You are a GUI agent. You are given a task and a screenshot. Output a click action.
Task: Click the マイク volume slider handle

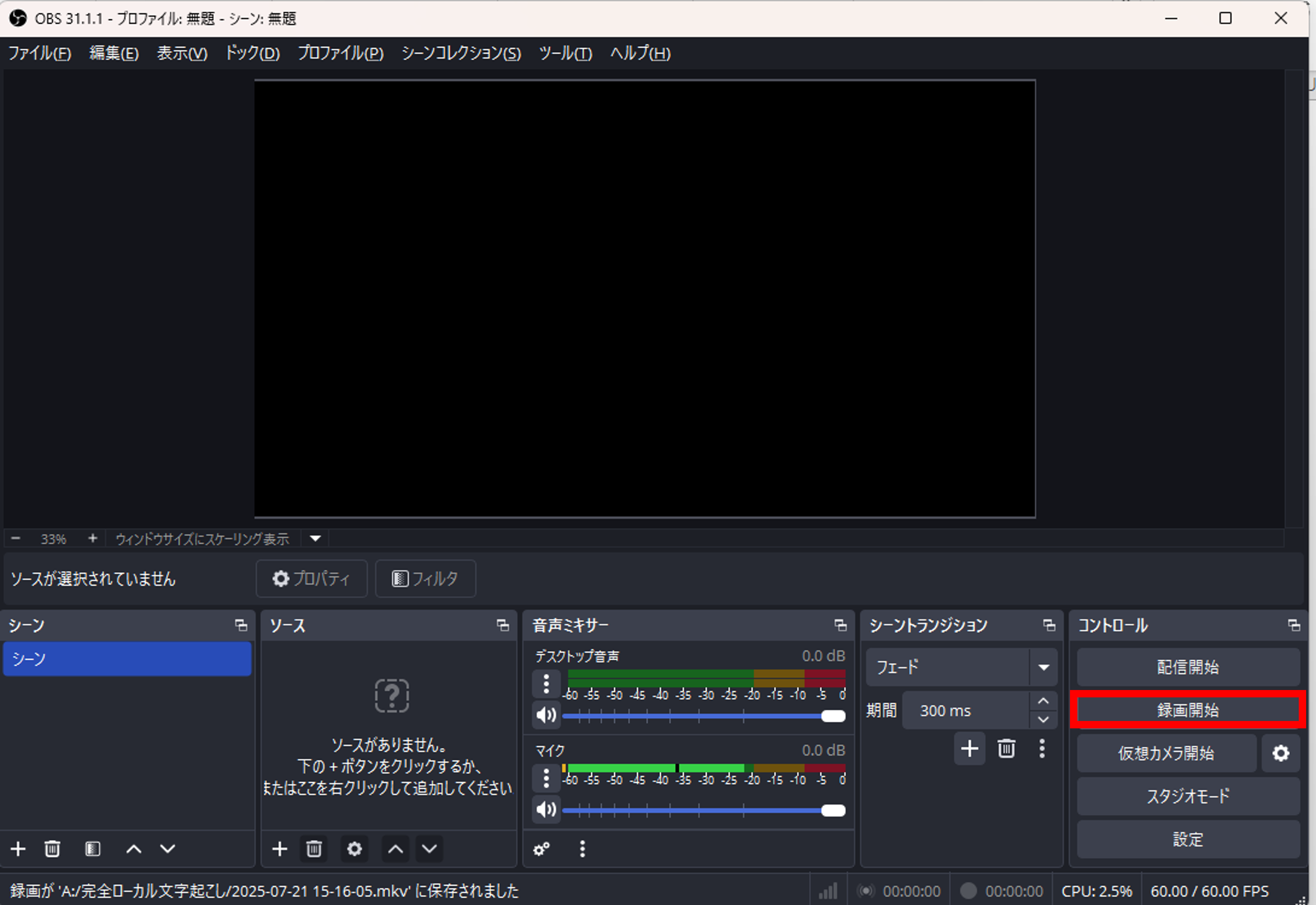(x=833, y=810)
